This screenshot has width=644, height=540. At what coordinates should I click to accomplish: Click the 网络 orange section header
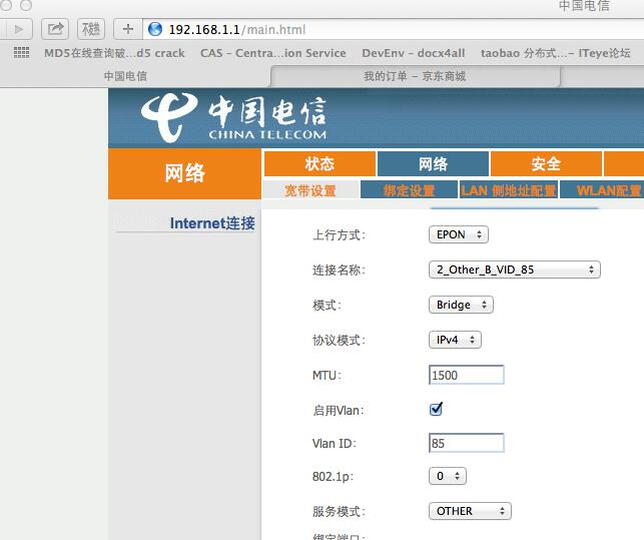(184, 174)
